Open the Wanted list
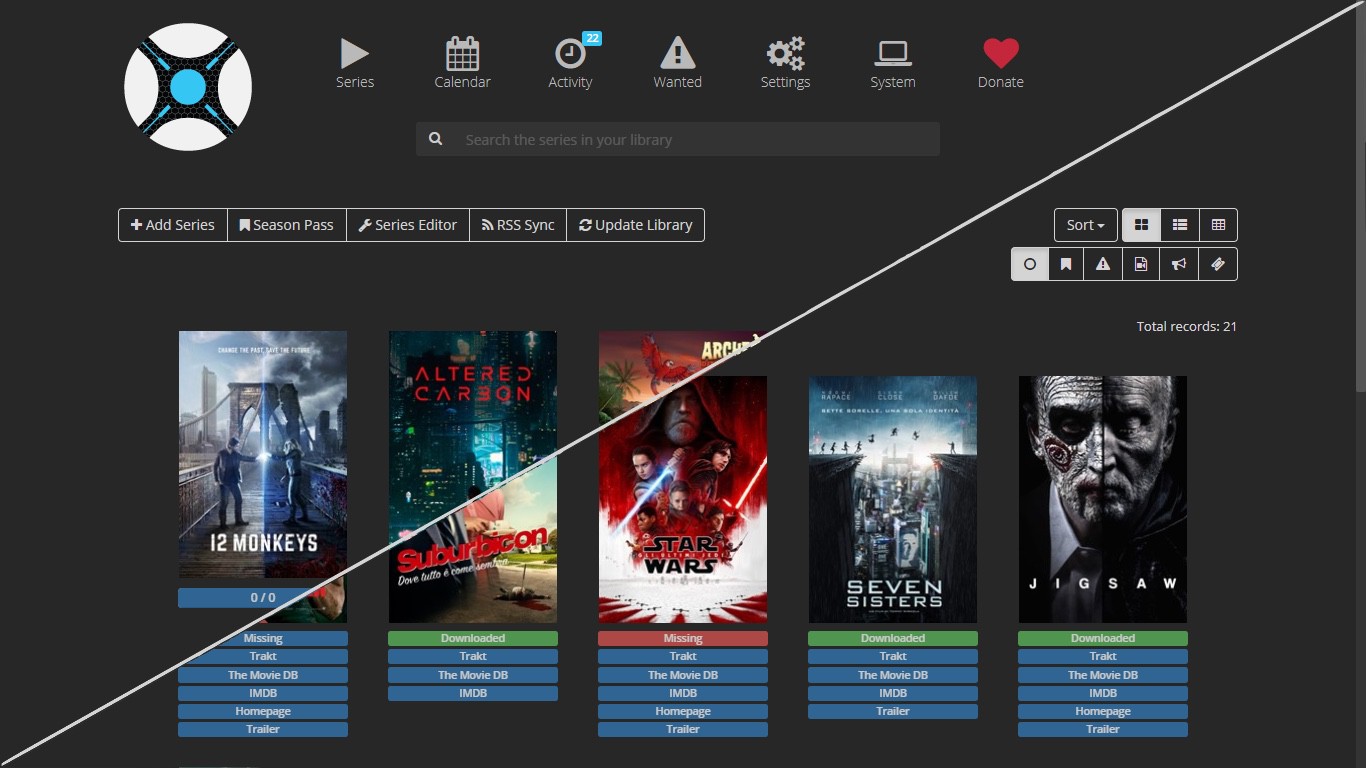 [677, 62]
